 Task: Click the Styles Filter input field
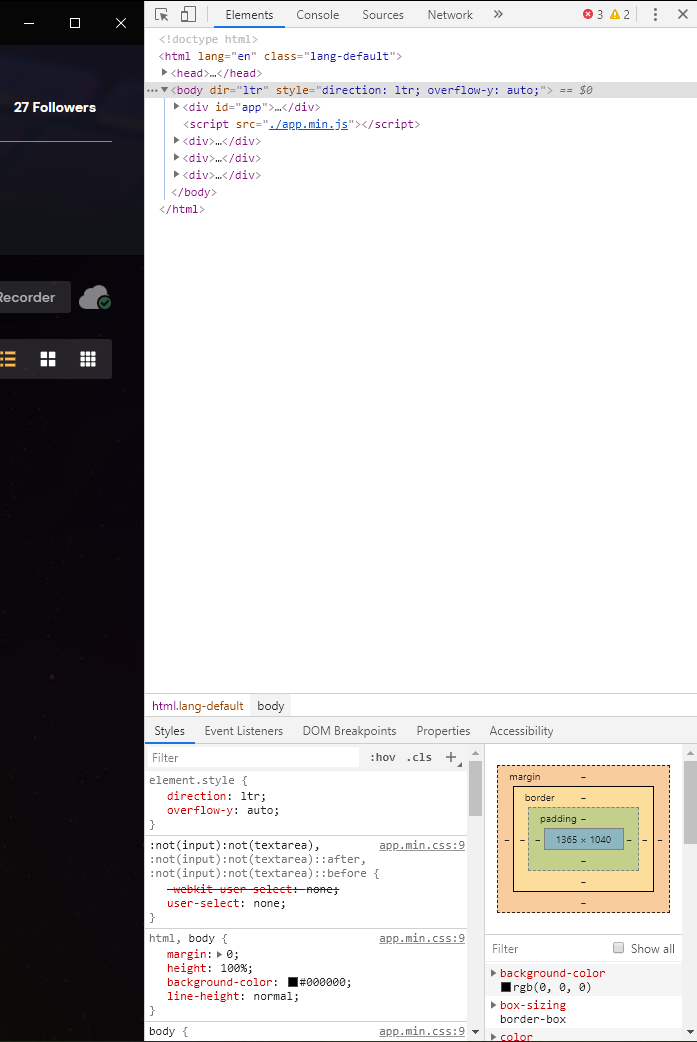[x=252, y=758]
